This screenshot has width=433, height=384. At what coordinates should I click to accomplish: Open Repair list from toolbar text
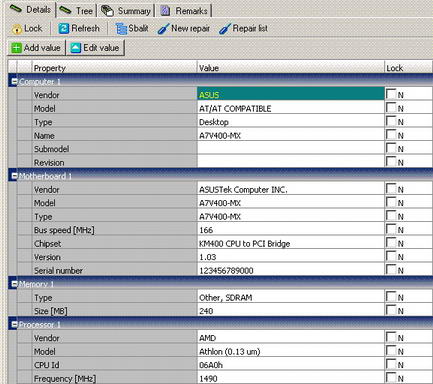point(250,28)
